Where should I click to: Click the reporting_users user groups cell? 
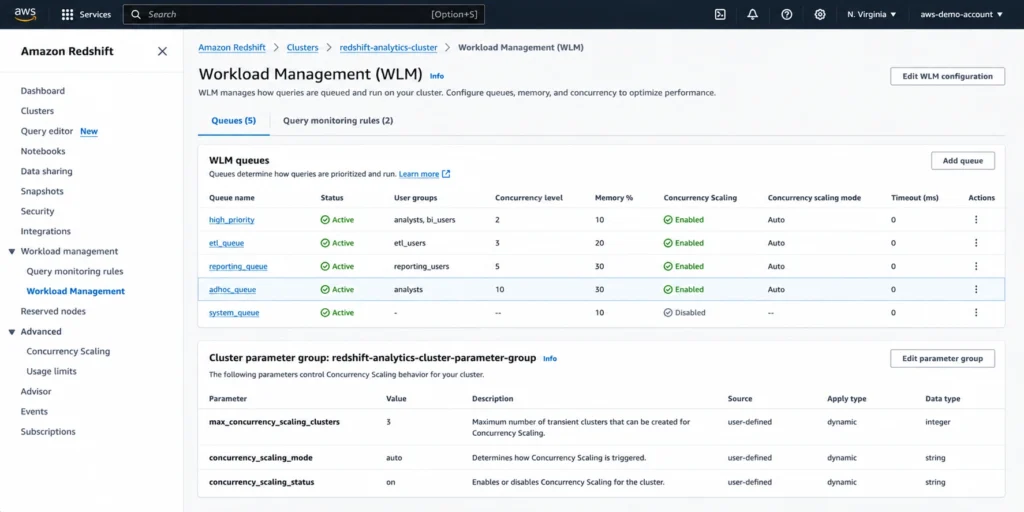pyautogui.click(x=421, y=266)
